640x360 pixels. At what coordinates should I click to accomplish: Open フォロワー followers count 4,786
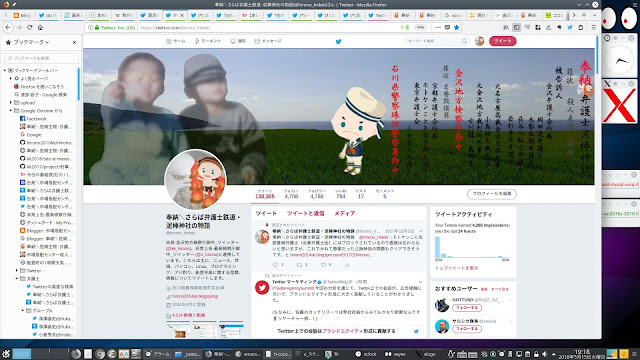click(x=316, y=194)
